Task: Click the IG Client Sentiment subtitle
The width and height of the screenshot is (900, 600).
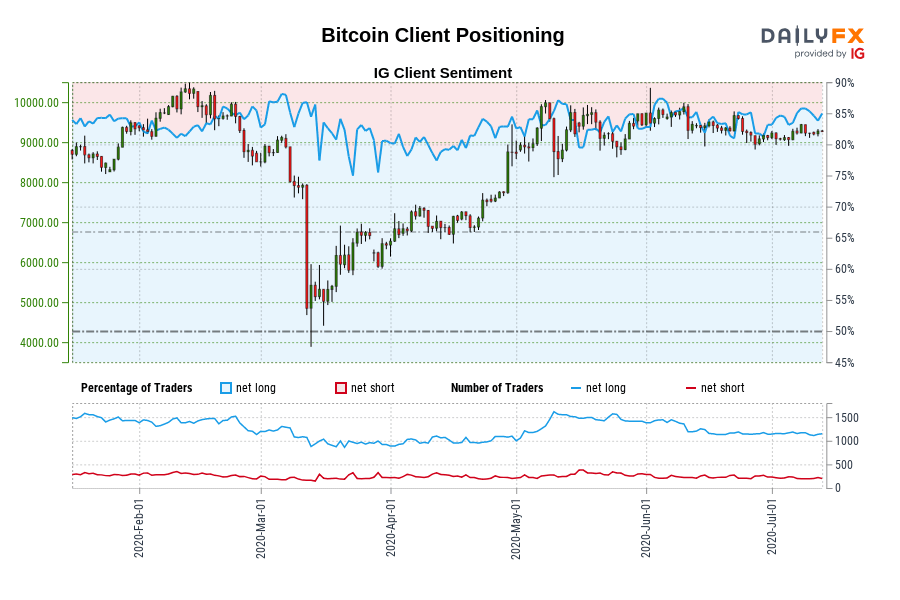Action: (x=443, y=73)
